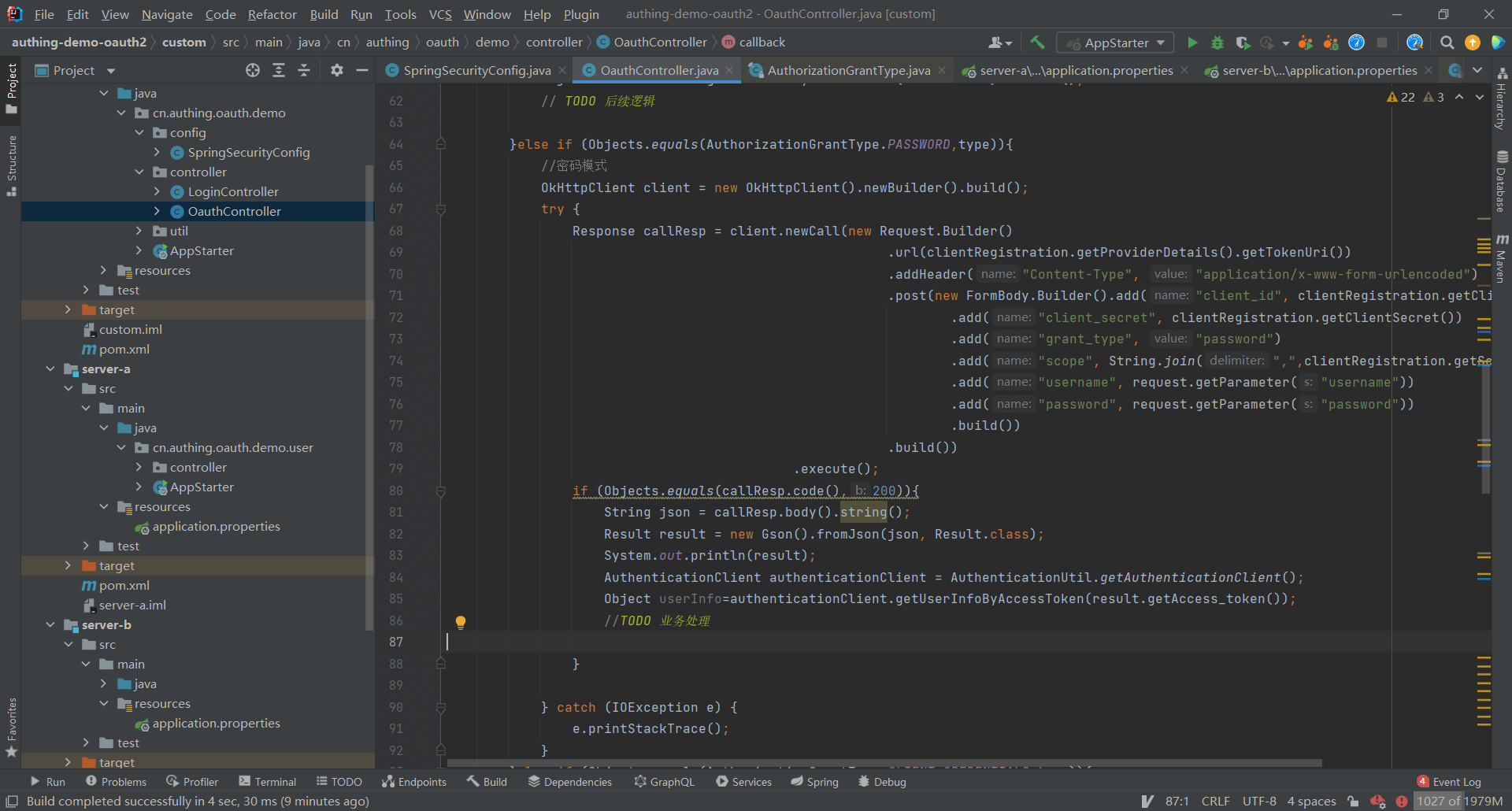Click the yellow light bulb intention icon
The height and width of the screenshot is (811, 1512).
click(x=461, y=622)
